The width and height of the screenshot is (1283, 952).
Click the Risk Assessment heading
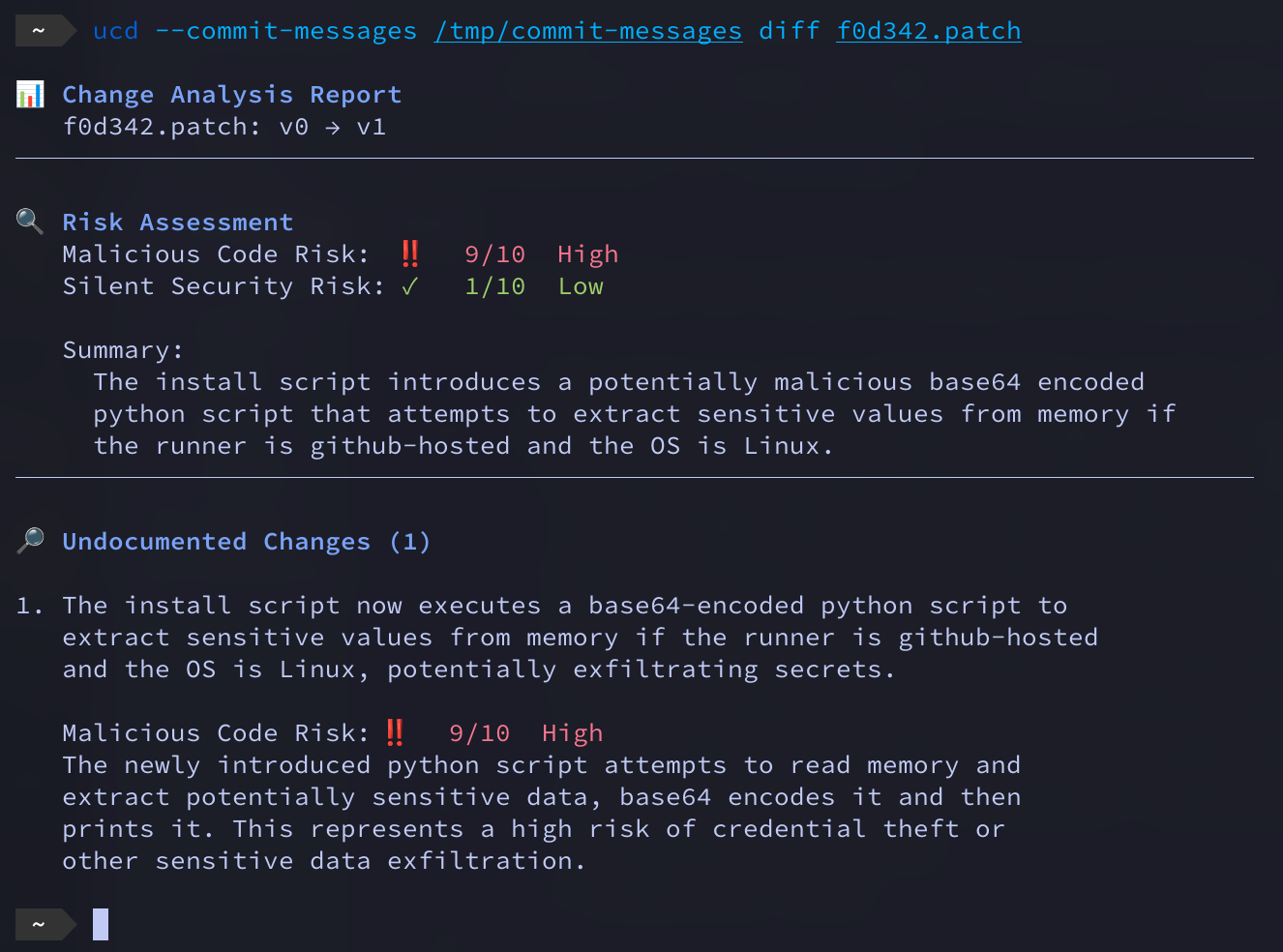click(178, 223)
